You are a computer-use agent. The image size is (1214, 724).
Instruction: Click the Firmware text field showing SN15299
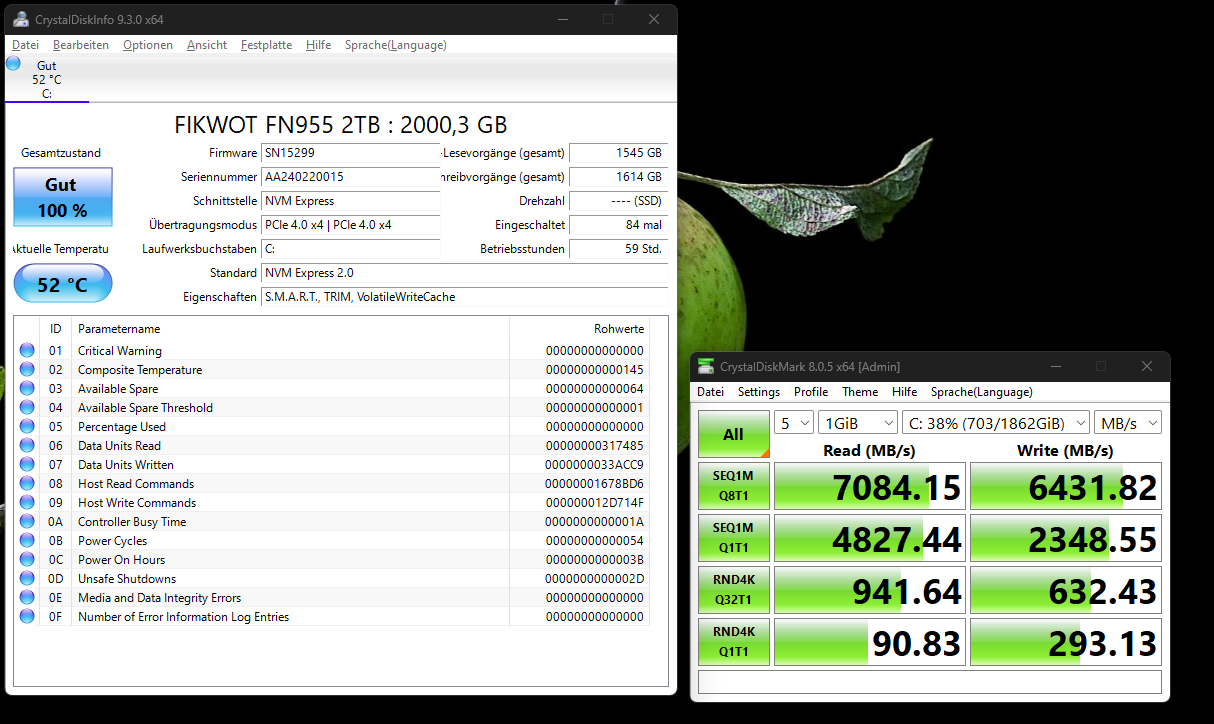tap(350, 154)
